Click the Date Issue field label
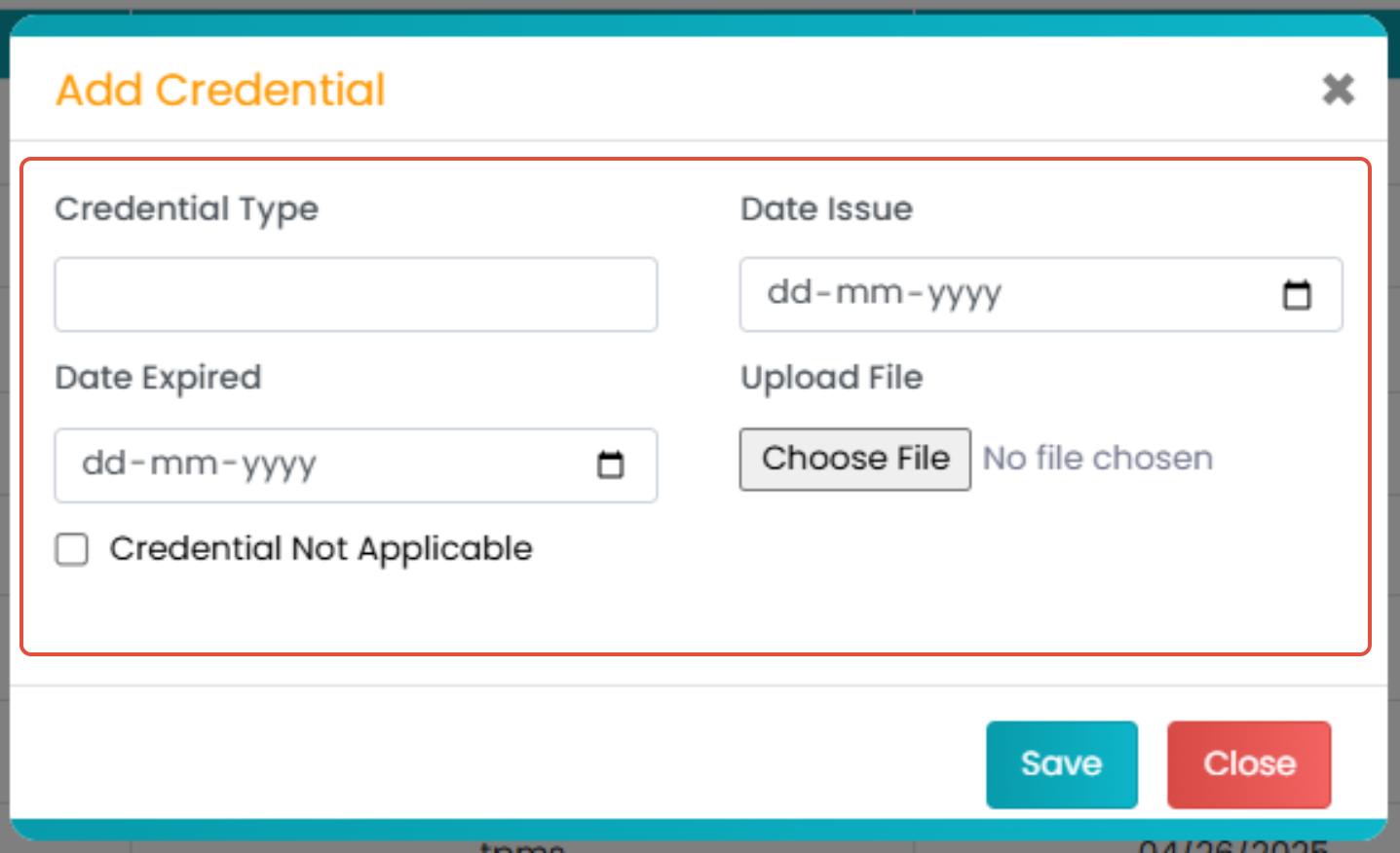This screenshot has height=853, width=1400. (x=826, y=209)
